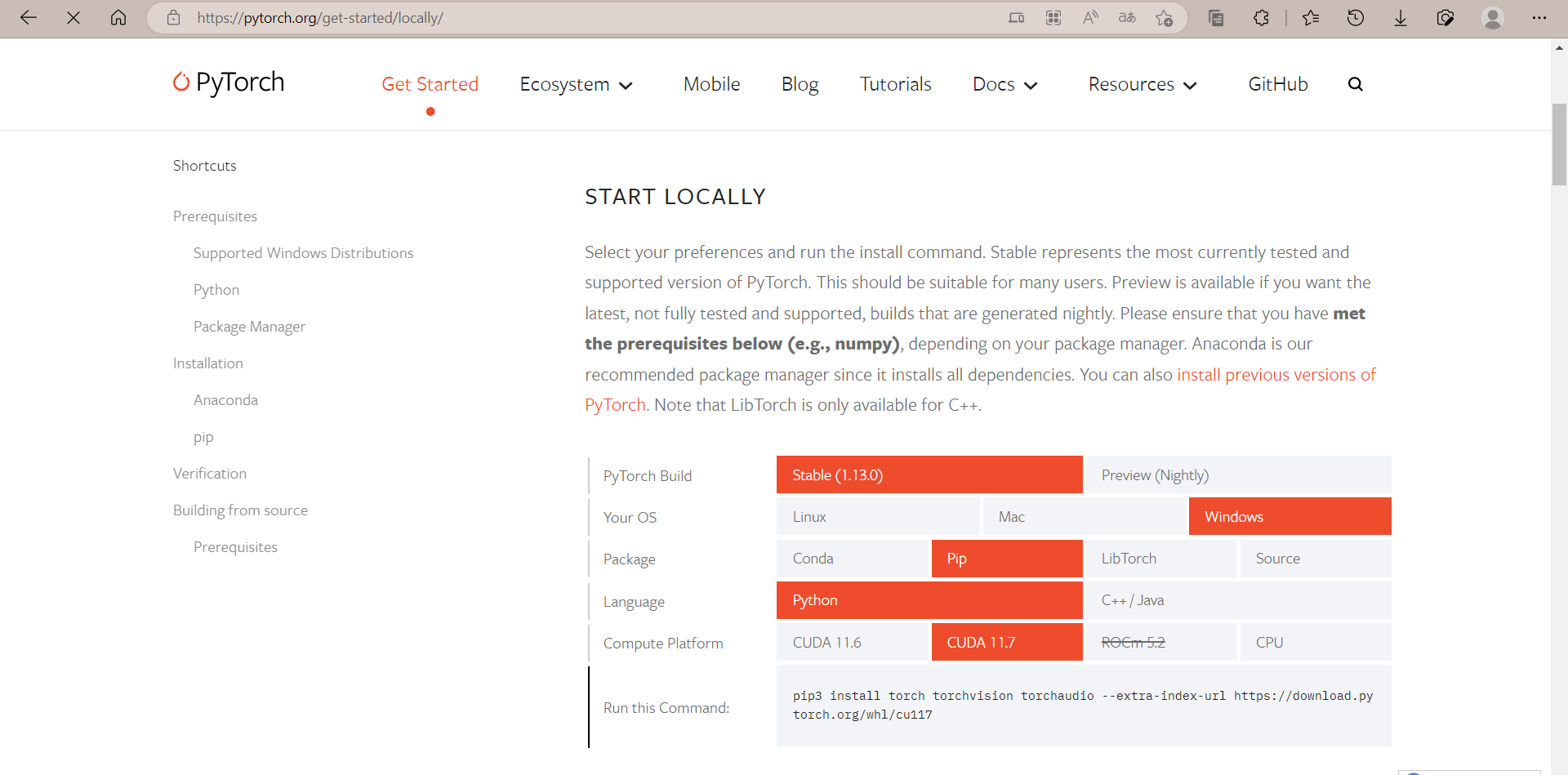
Task: Click the page vertical scrollbar thumb
Action: point(1559,145)
